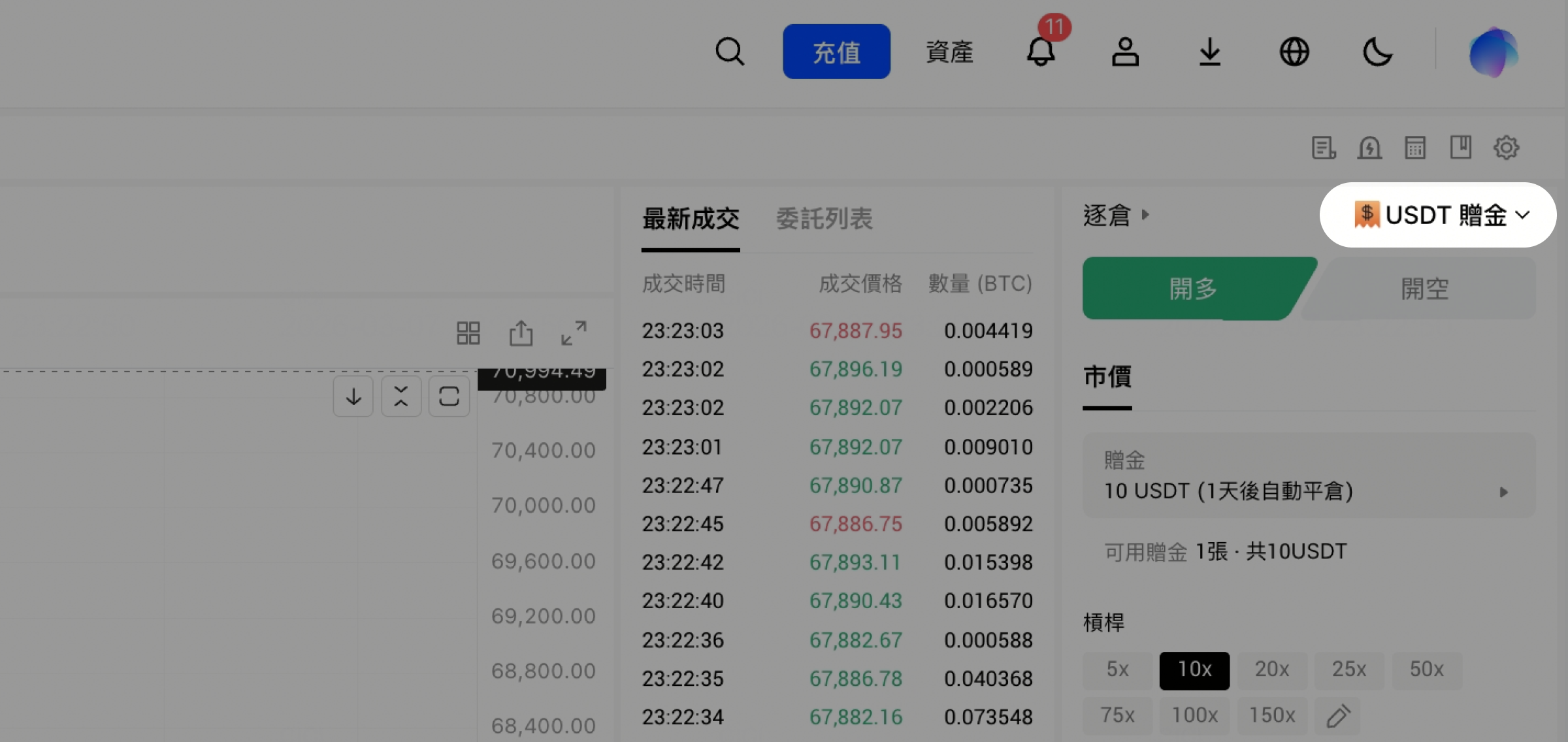Open the notifications bell
This screenshot has width=1568, height=742.
(x=1041, y=52)
